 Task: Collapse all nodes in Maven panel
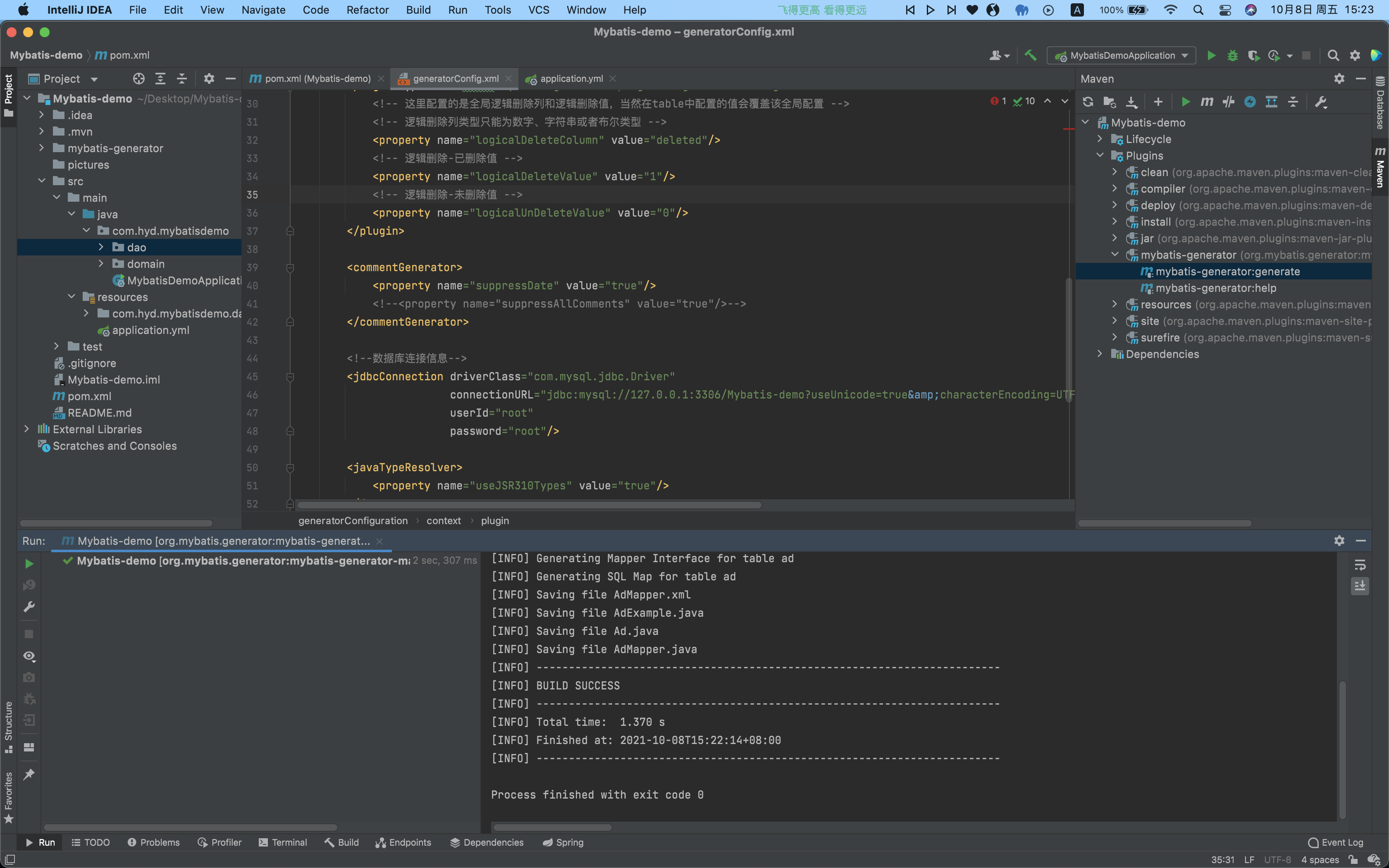click(1293, 102)
